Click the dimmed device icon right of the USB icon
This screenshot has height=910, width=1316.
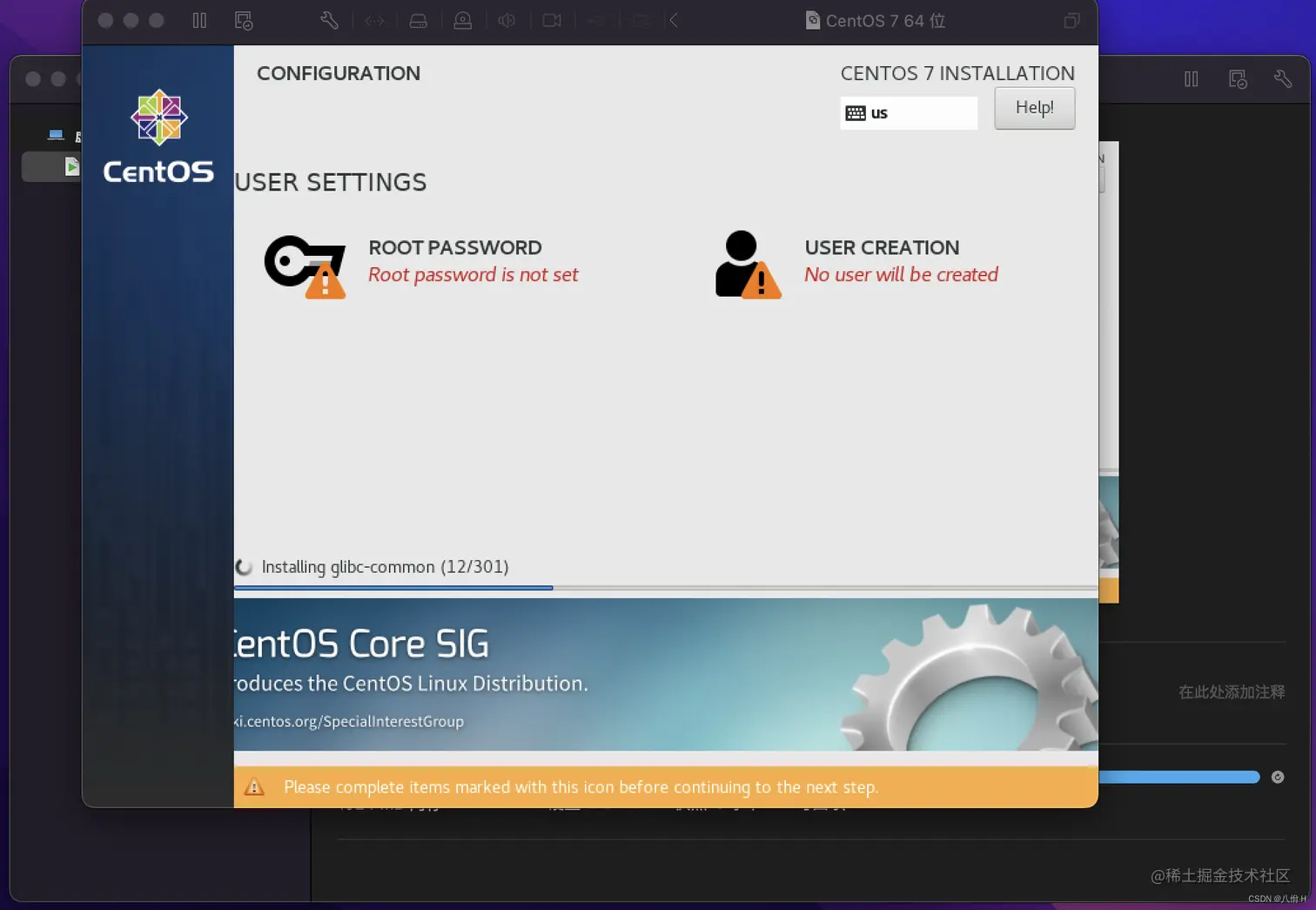pyautogui.click(x=642, y=20)
